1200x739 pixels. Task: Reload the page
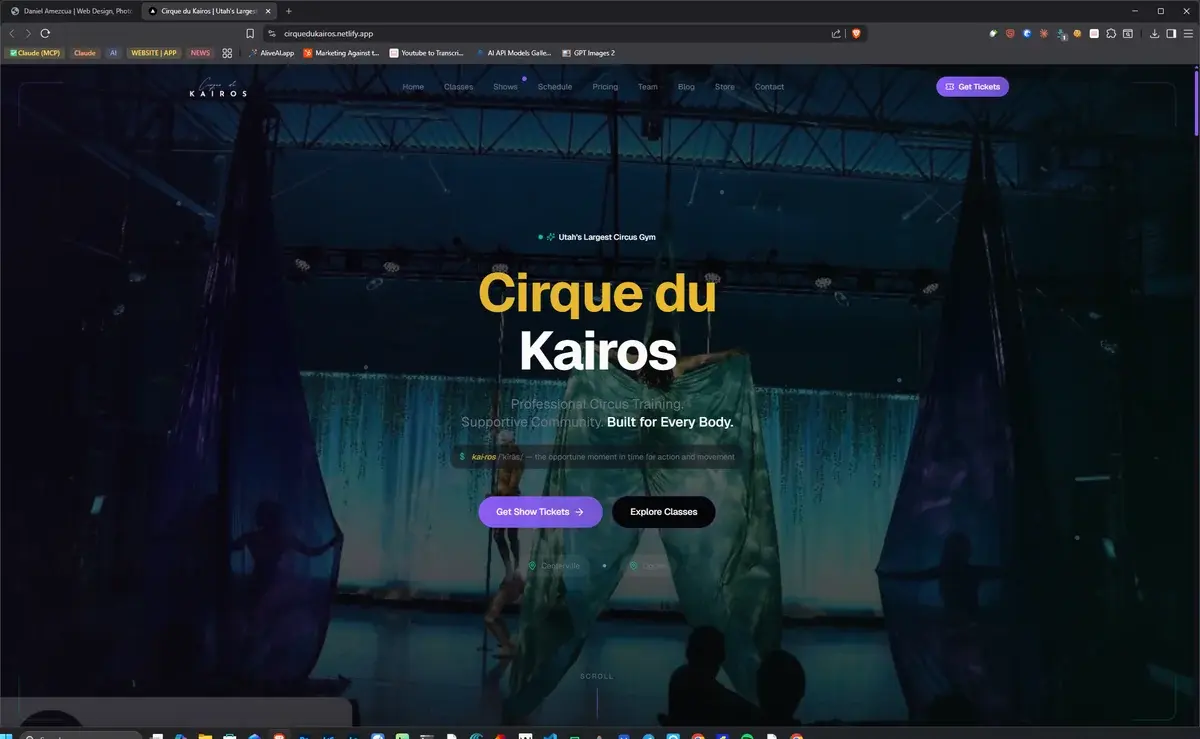tap(45, 33)
